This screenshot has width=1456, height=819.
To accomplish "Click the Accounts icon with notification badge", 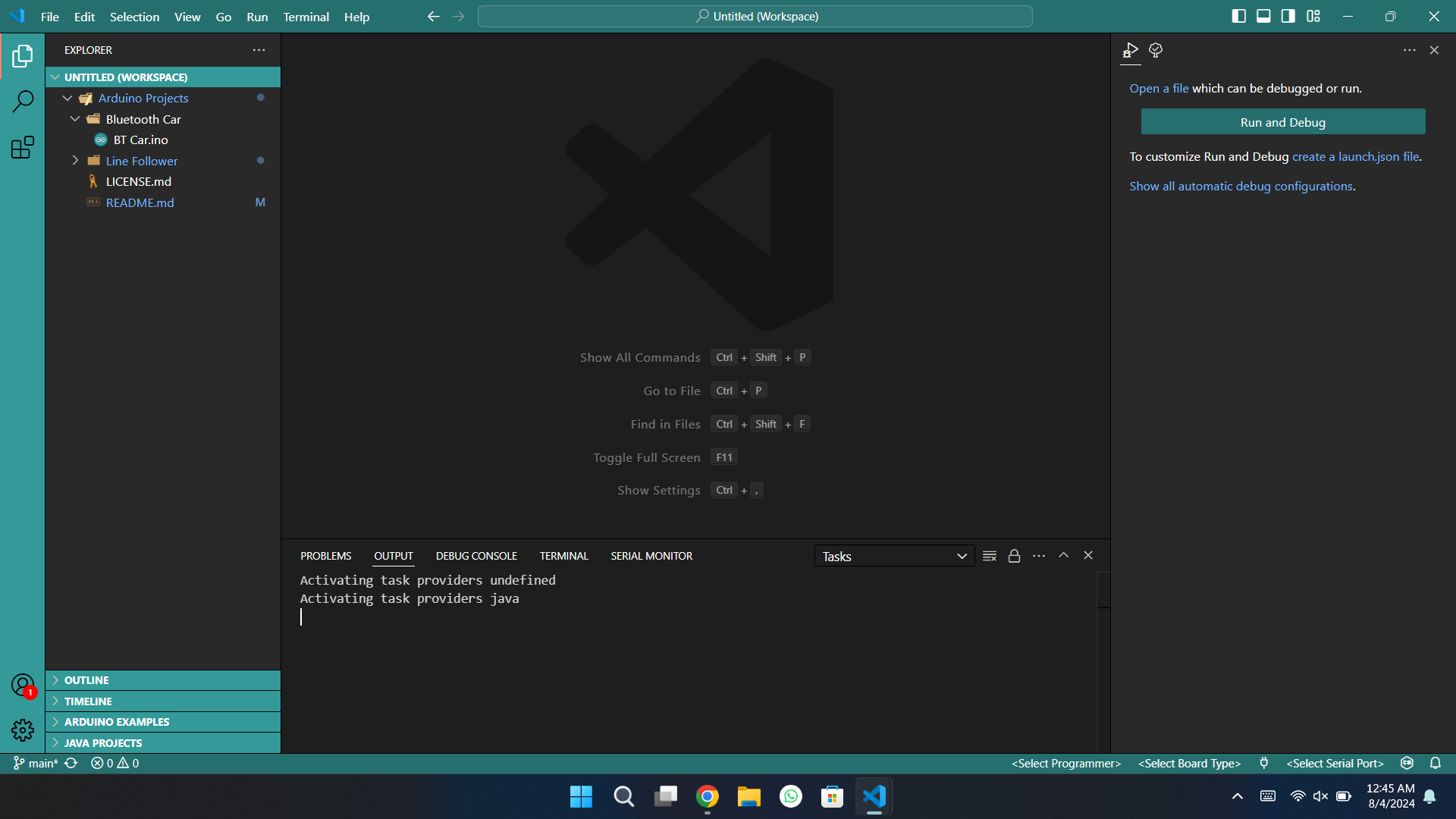I will [23, 686].
